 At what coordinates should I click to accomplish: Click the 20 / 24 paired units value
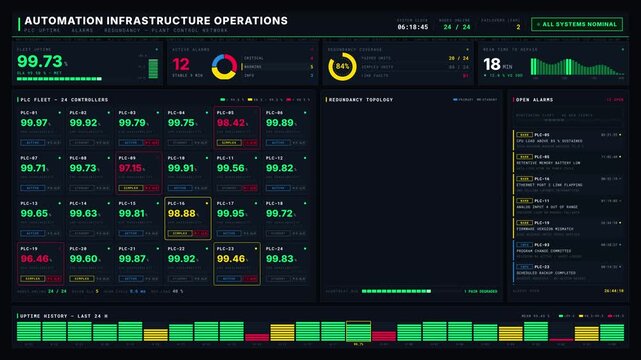(459, 58)
